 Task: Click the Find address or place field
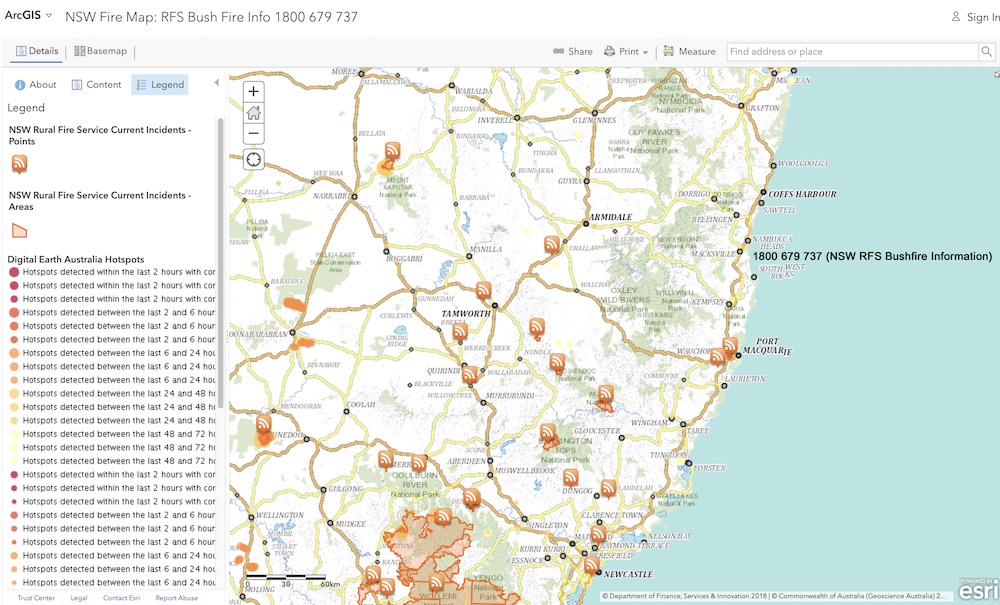click(853, 52)
